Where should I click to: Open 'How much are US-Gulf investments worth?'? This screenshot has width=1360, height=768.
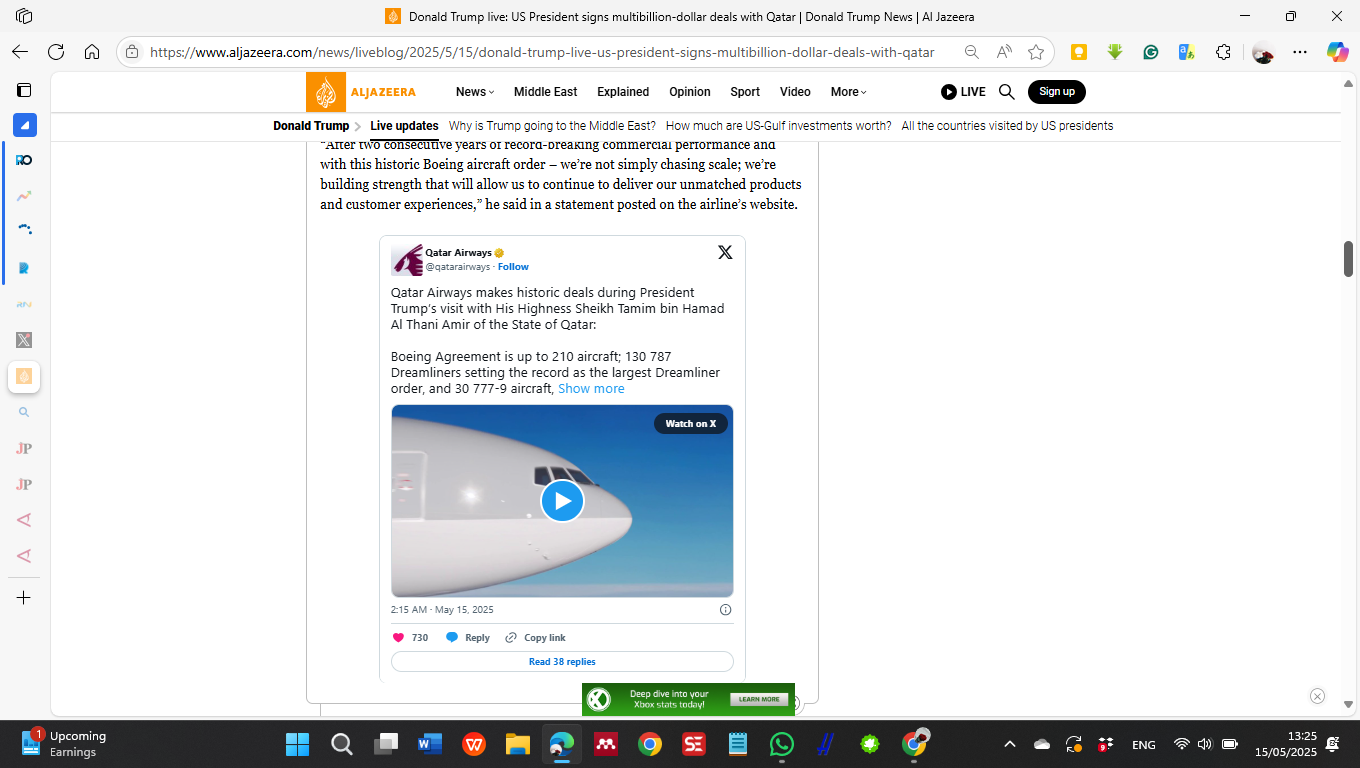pyautogui.click(x=778, y=126)
